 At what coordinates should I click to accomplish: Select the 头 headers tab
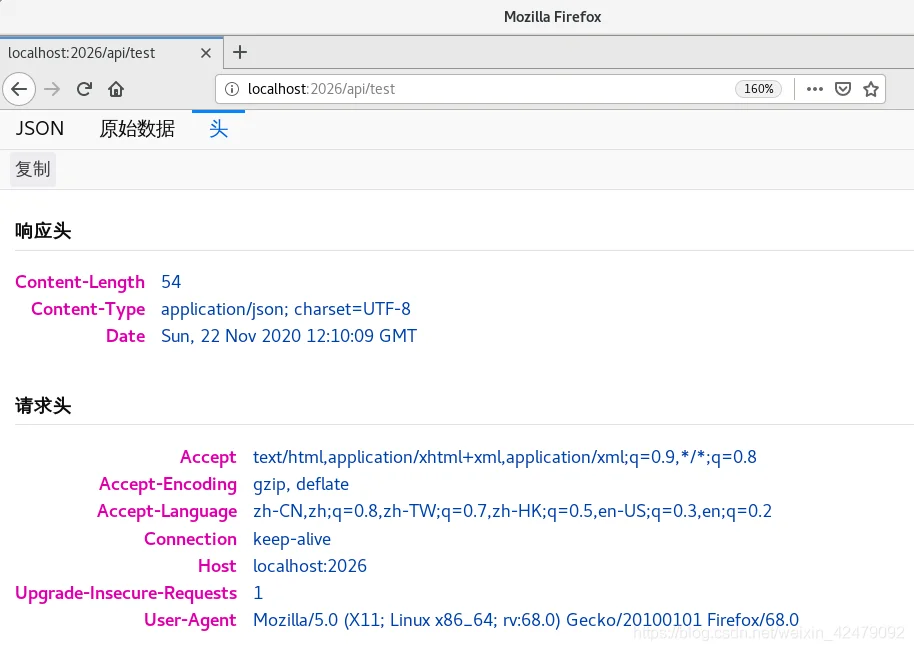point(219,129)
